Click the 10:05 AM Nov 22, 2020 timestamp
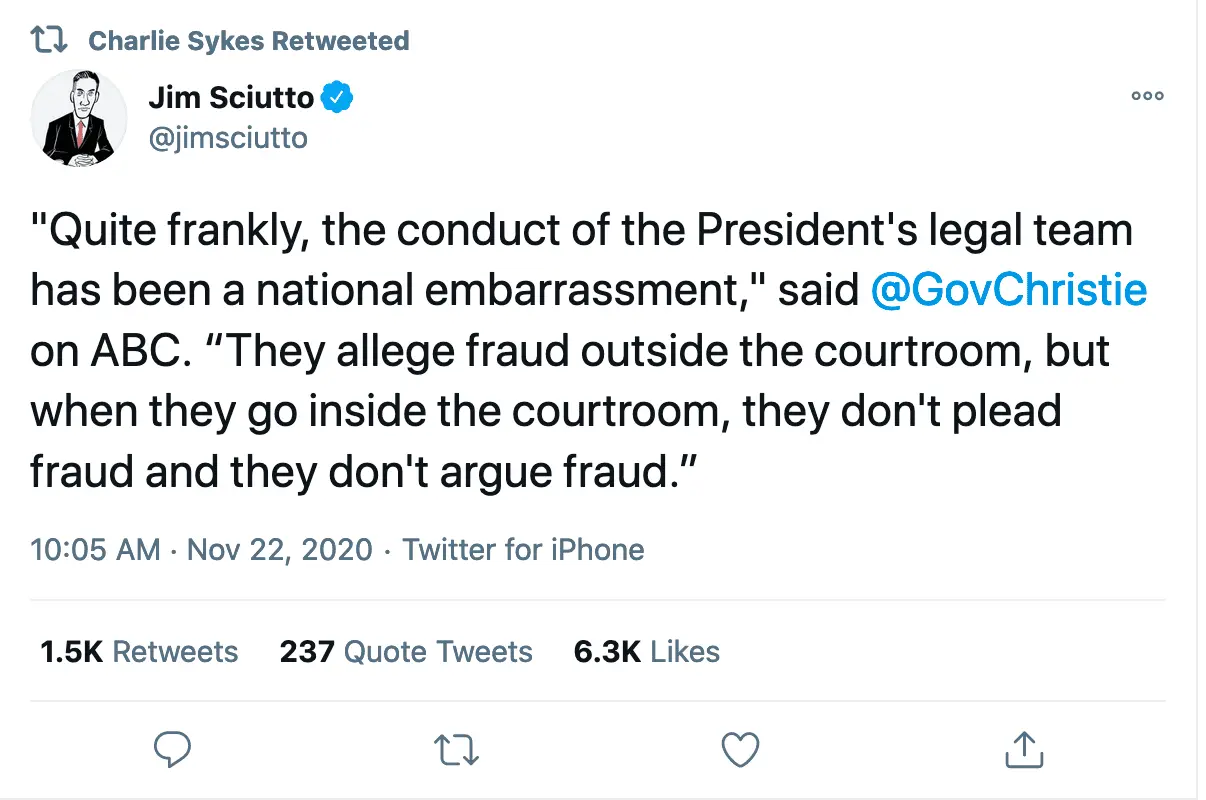 tap(201, 549)
